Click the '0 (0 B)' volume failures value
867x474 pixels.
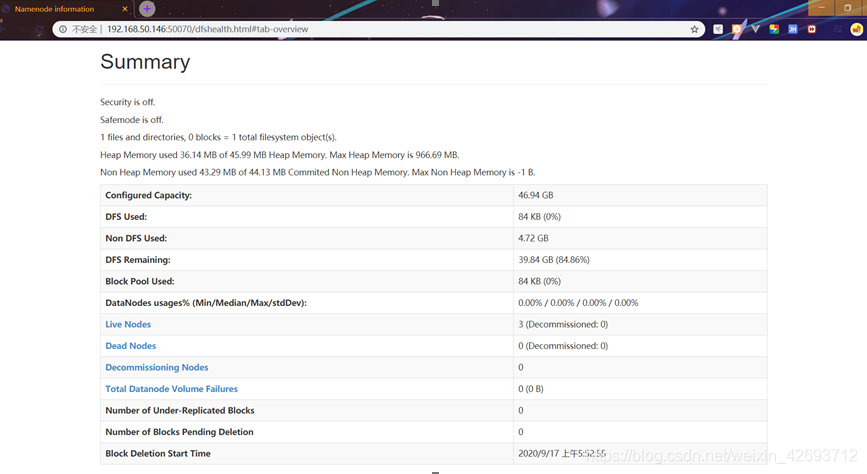pos(531,389)
